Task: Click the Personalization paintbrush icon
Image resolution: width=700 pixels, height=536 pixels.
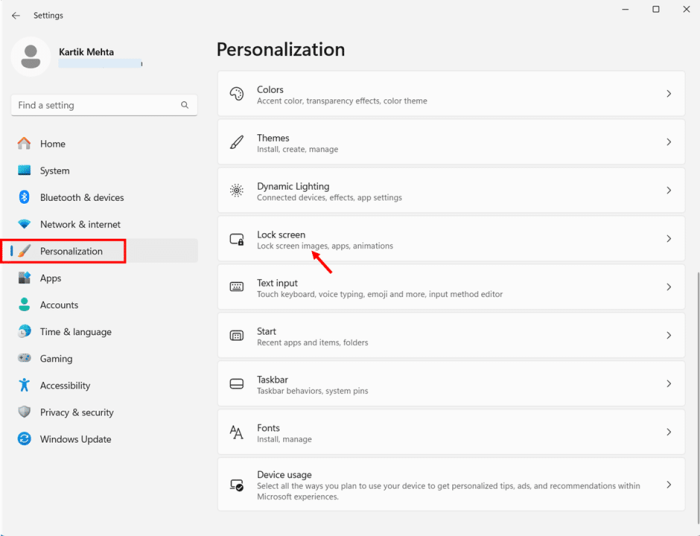Action: [x=24, y=251]
